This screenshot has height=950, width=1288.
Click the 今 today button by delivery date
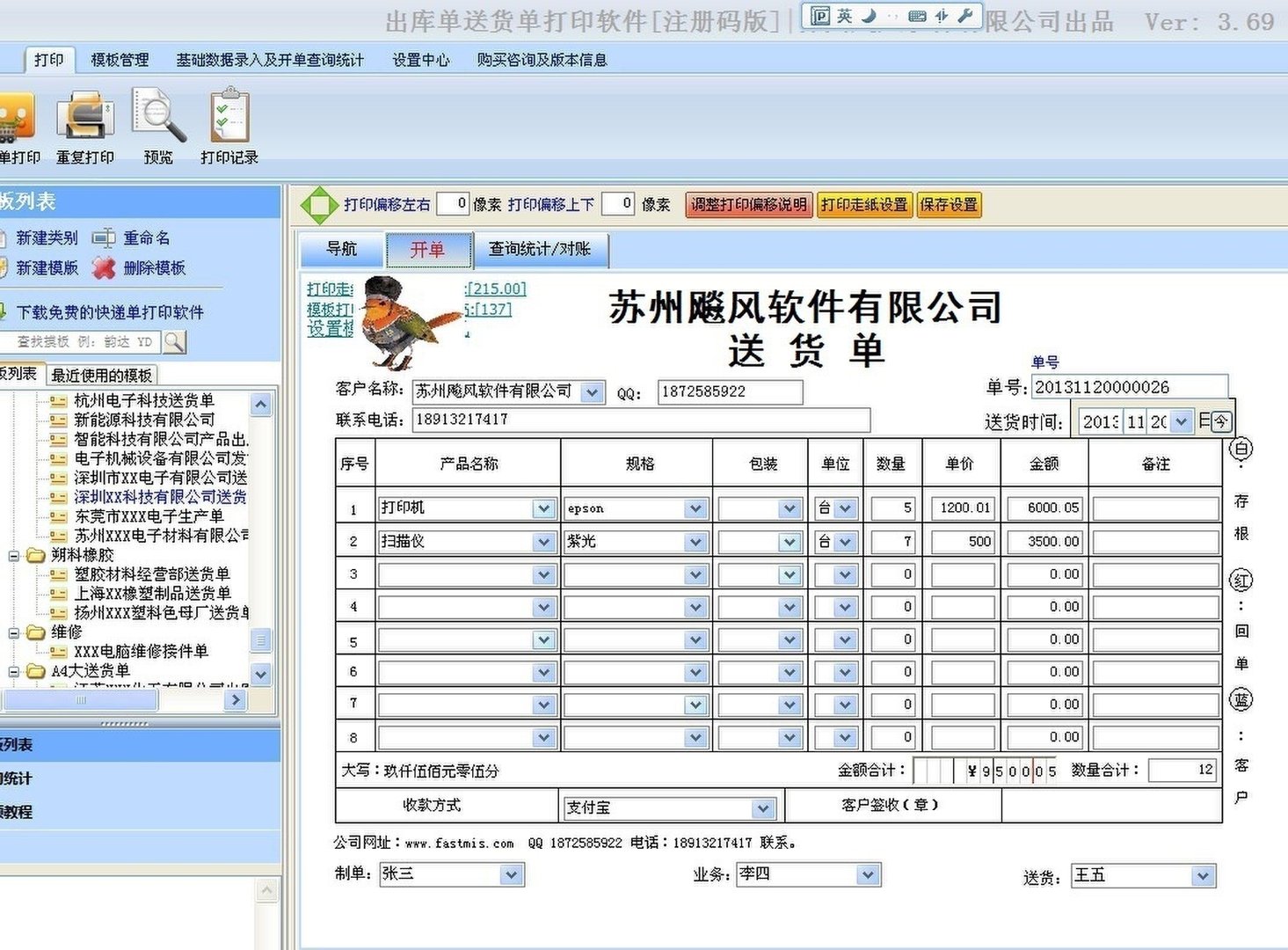coord(1221,421)
